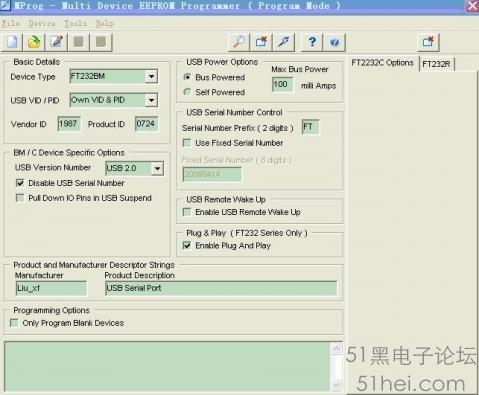Screen dimensions: 479x395
Task: Click the Vendor ID field showing 1987
Action: [x=69, y=124]
